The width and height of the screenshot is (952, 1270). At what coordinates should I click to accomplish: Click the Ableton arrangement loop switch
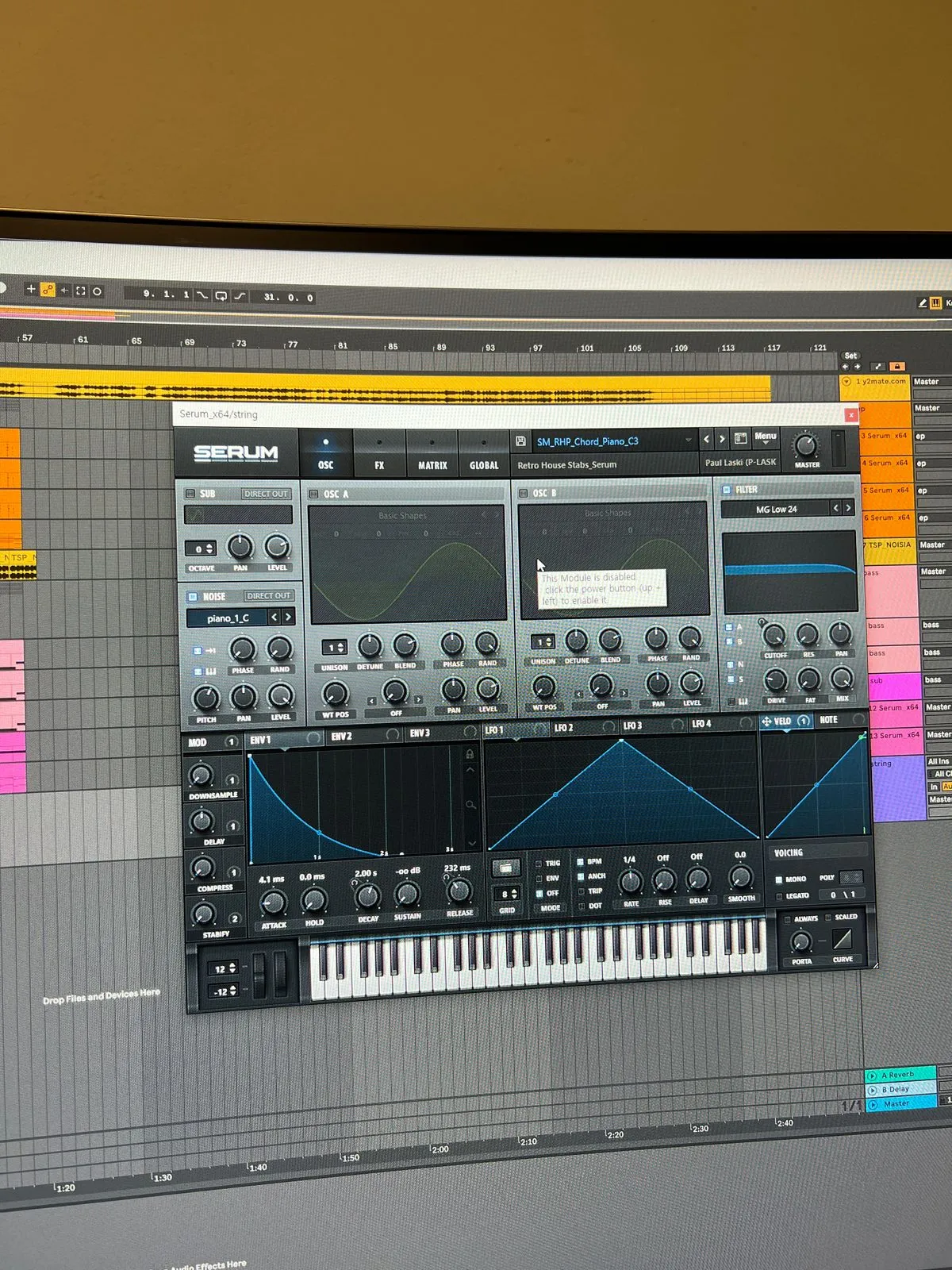tap(221, 295)
